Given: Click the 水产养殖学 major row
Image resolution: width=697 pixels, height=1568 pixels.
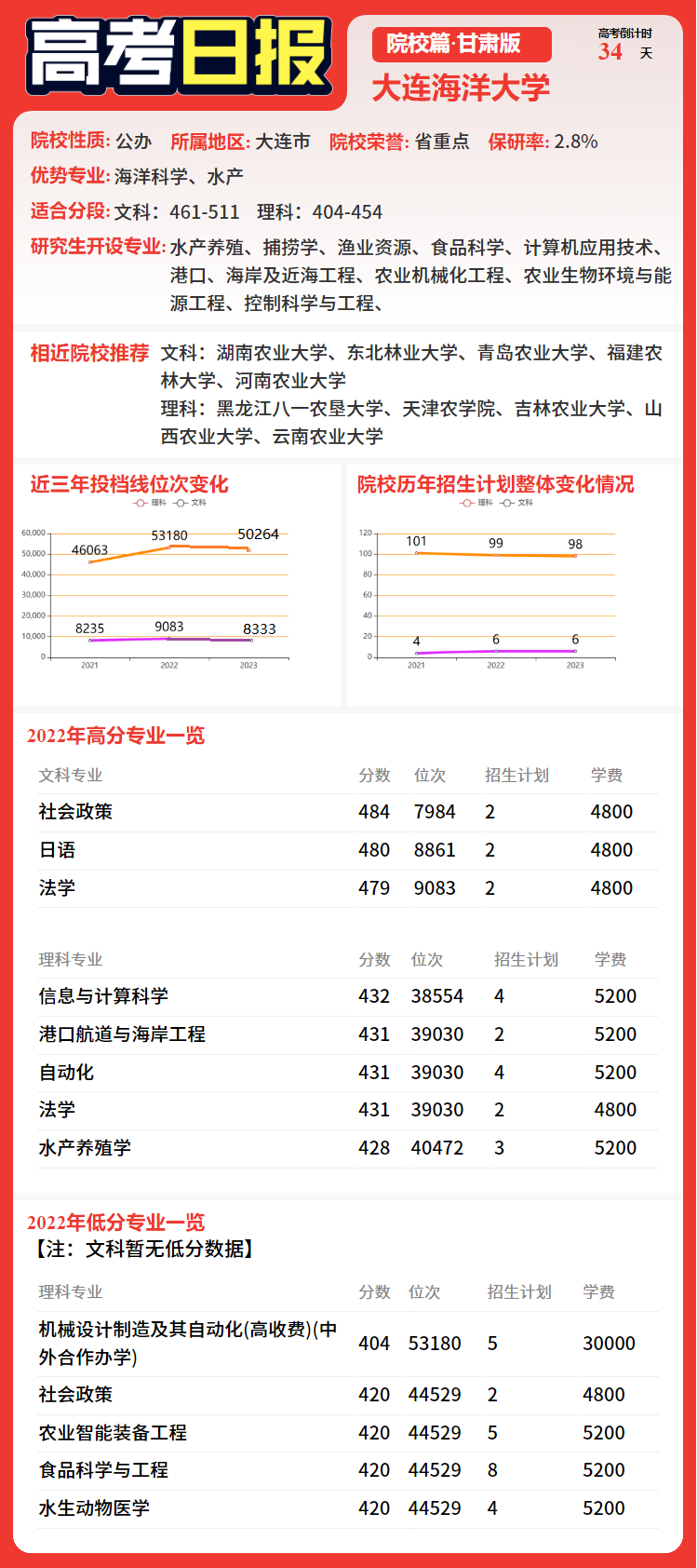Looking at the screenshot, I should [348, 1148].
